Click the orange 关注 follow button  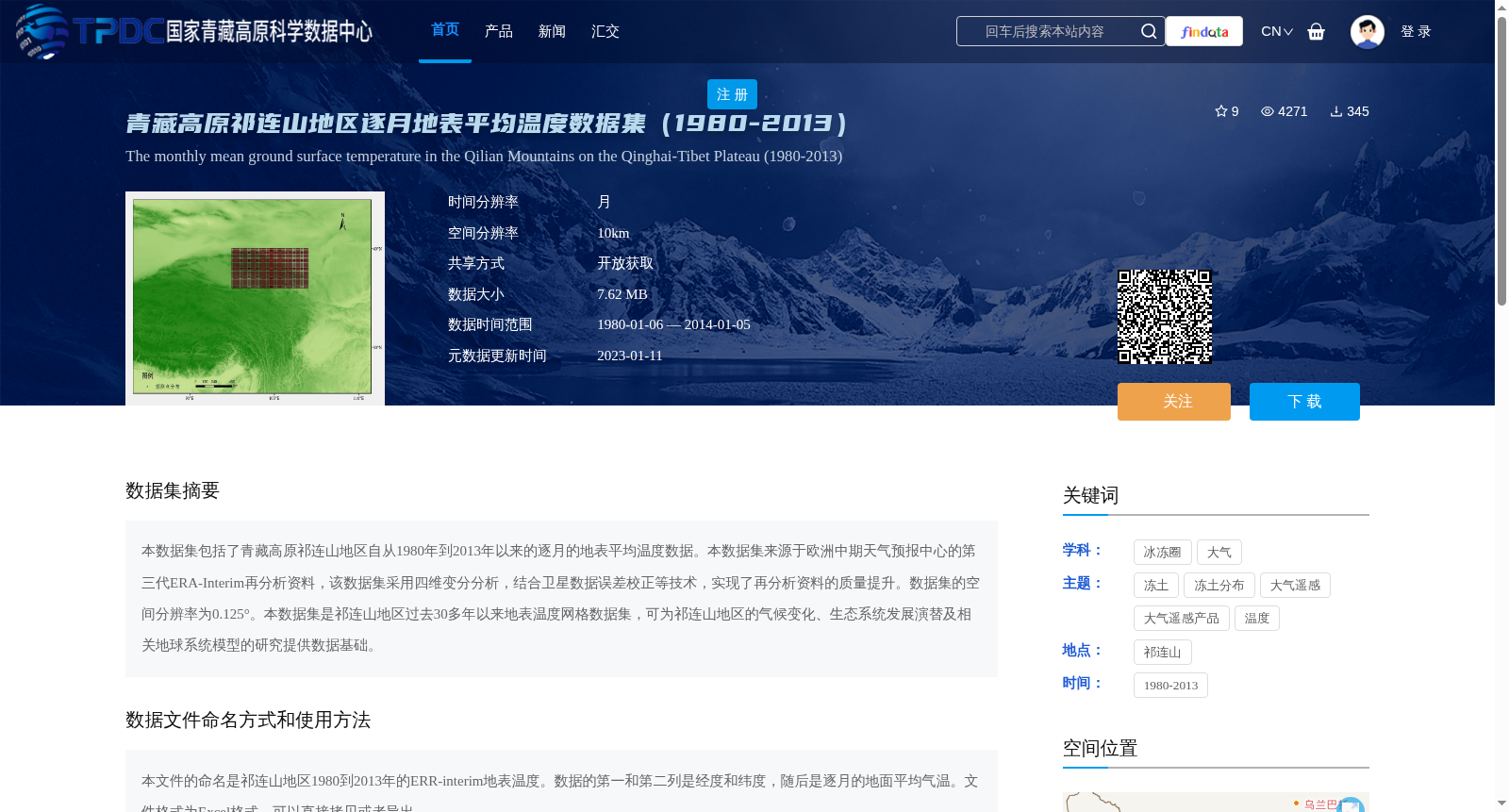pyautogui.click(x=1174, y=402)
